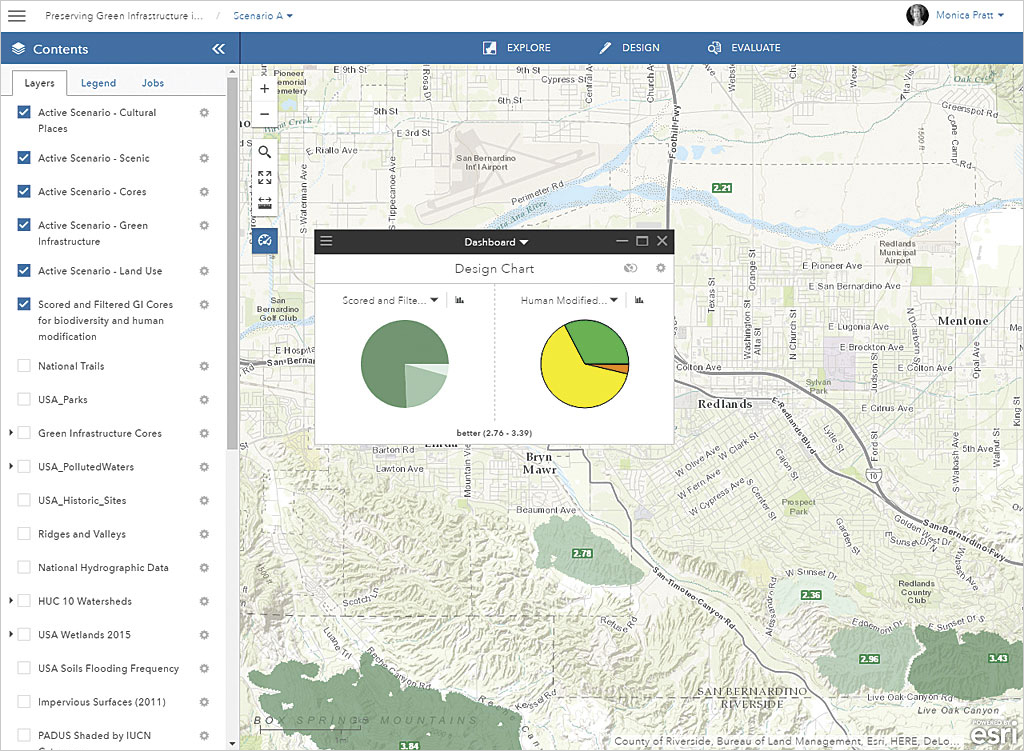Switch to the Jobs tab
This screenshot has width=1024, height=751.
(152, 83)
